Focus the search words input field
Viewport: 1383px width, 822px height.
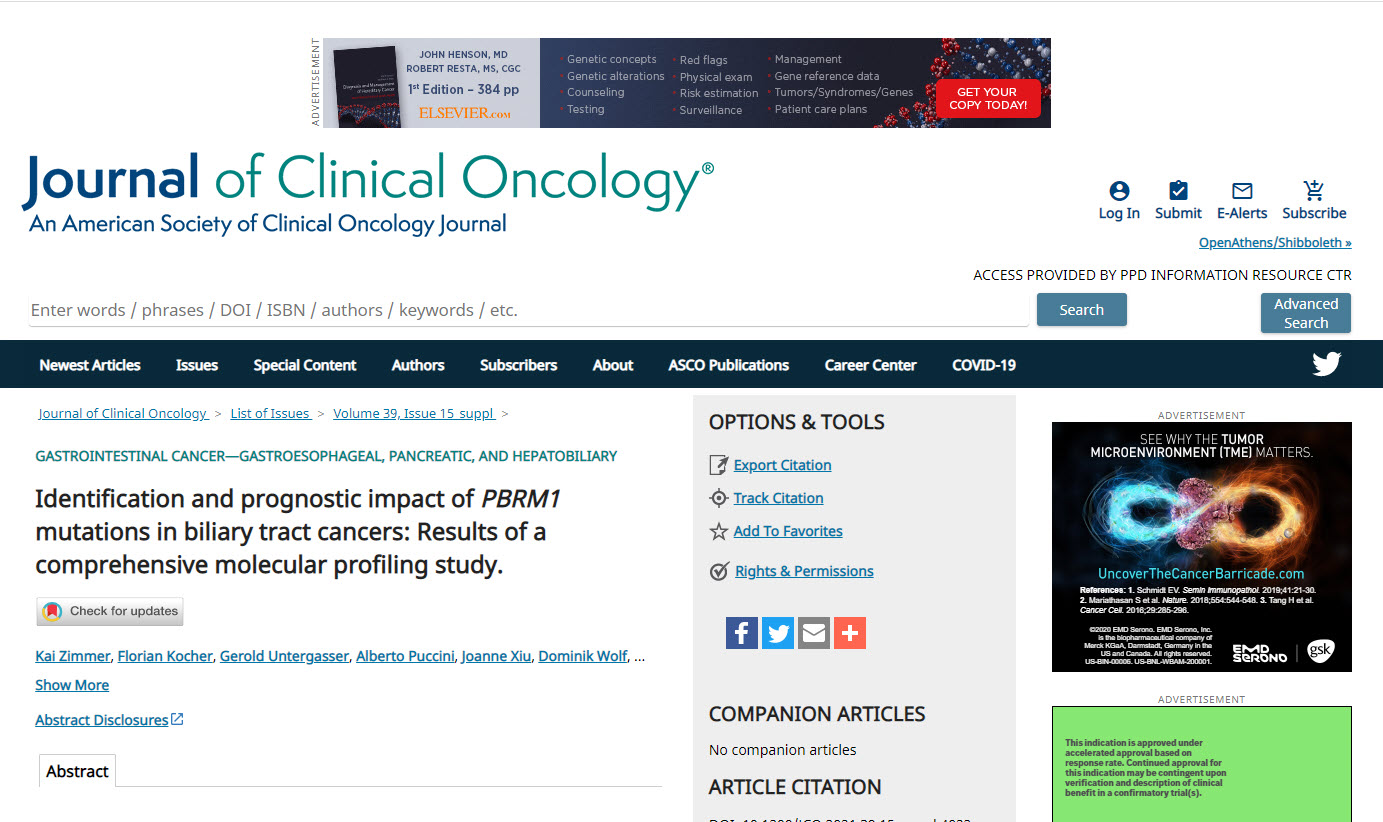point(528,310)
